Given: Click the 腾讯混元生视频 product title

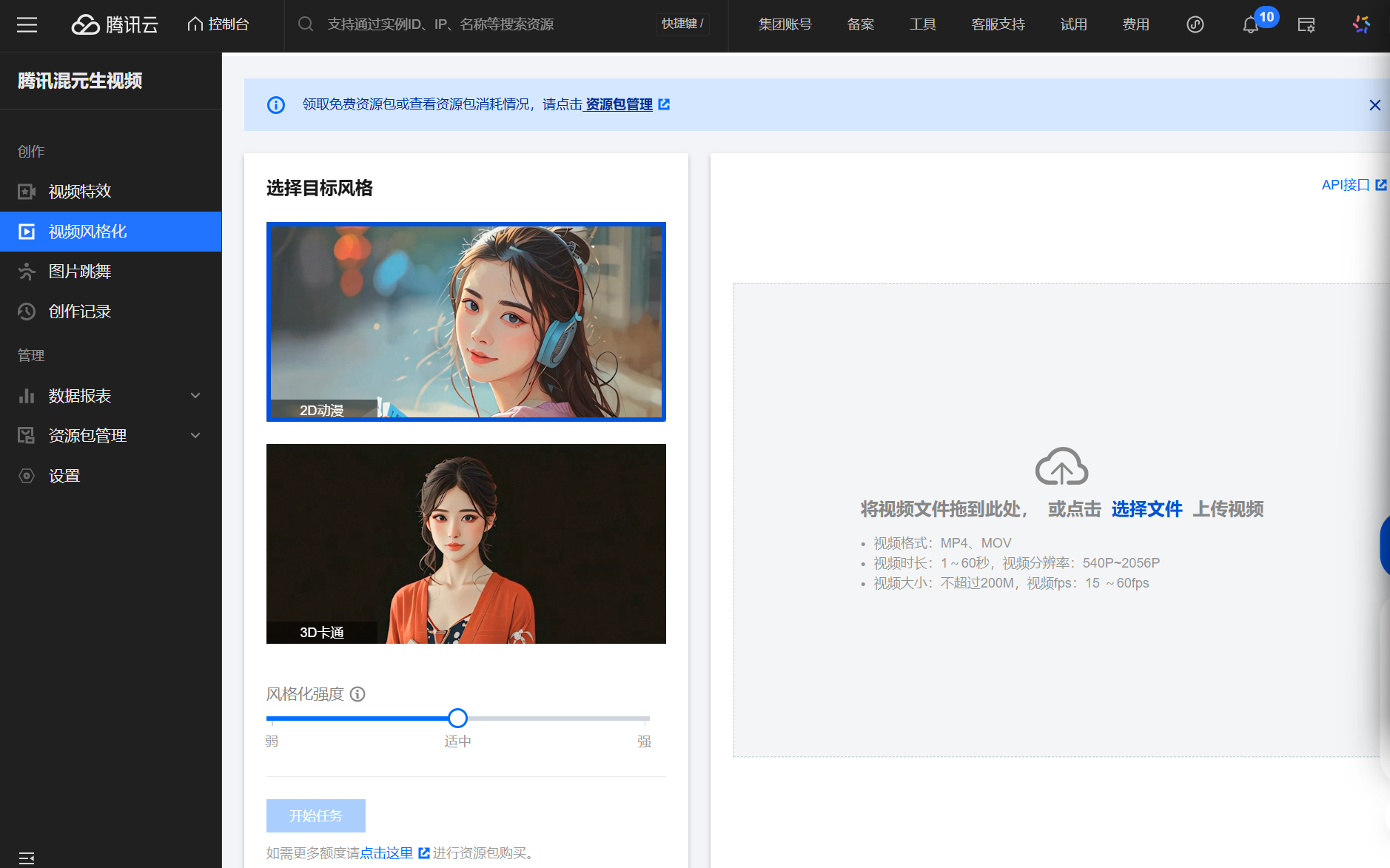Looking at the screenshot, I should point(80,81).
